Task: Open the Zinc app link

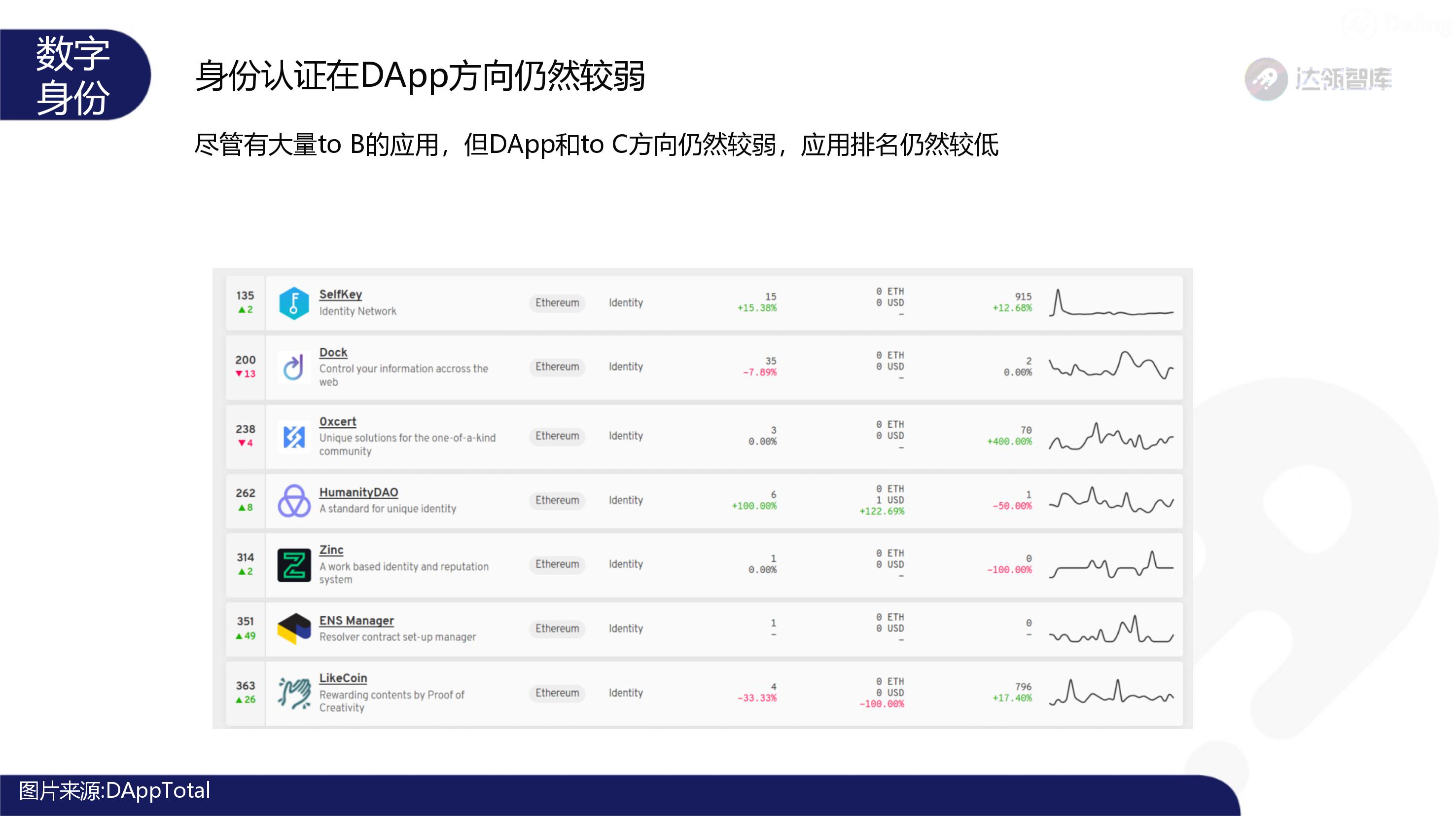Action: coord(331,550)
